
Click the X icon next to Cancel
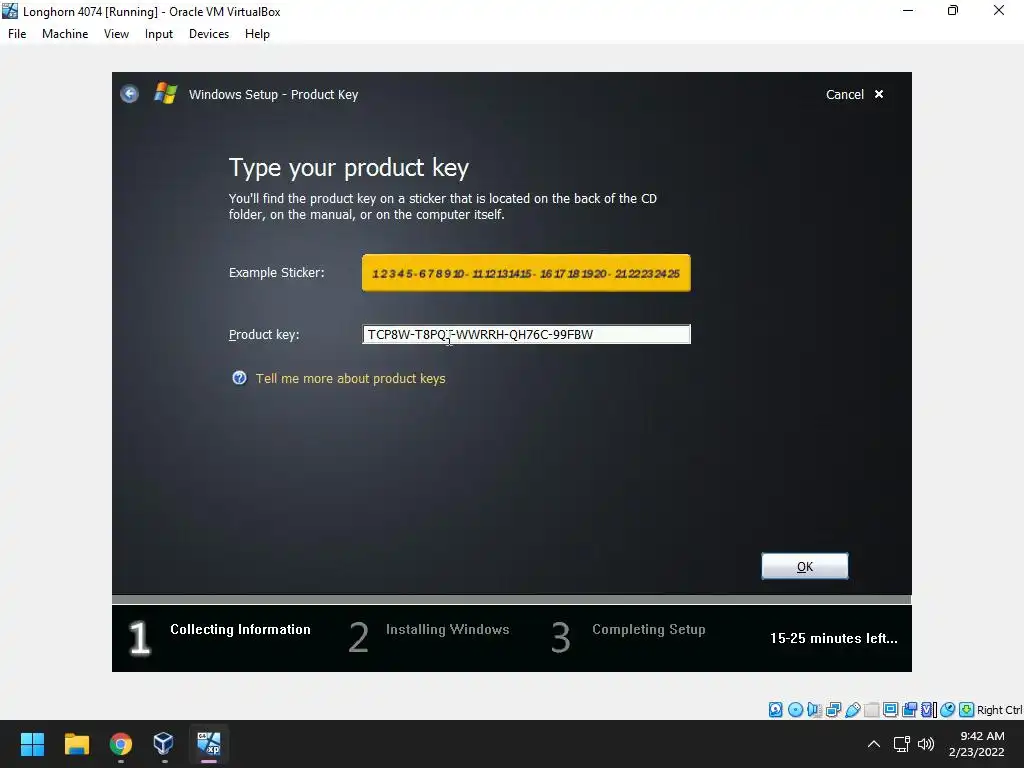point(879,94)
